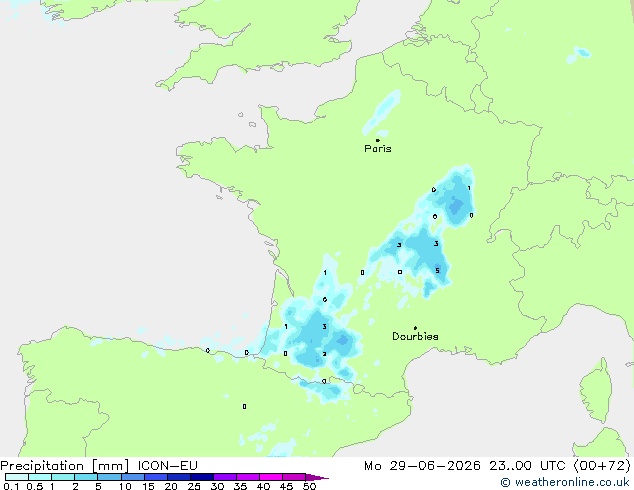The height and width of the screenshot is (490, 634).
Task: Select the 40–45 mm magenta legend swatch
Action: point(271,477)
